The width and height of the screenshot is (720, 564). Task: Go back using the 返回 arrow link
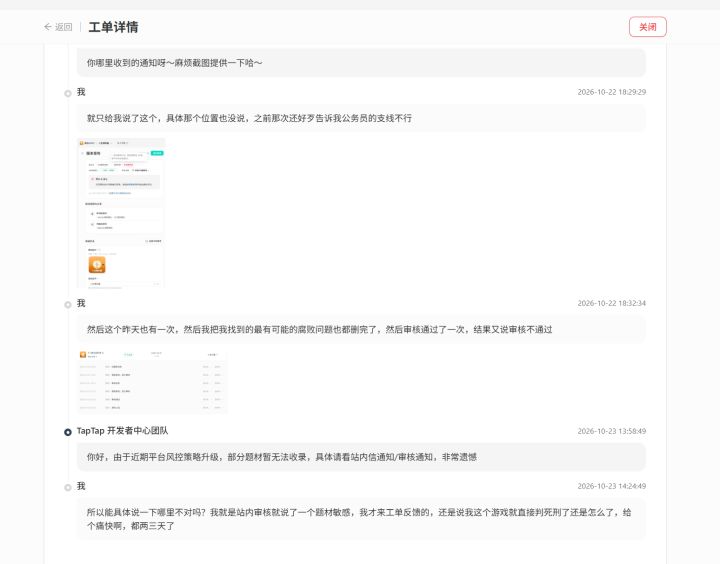click(58, 27)
